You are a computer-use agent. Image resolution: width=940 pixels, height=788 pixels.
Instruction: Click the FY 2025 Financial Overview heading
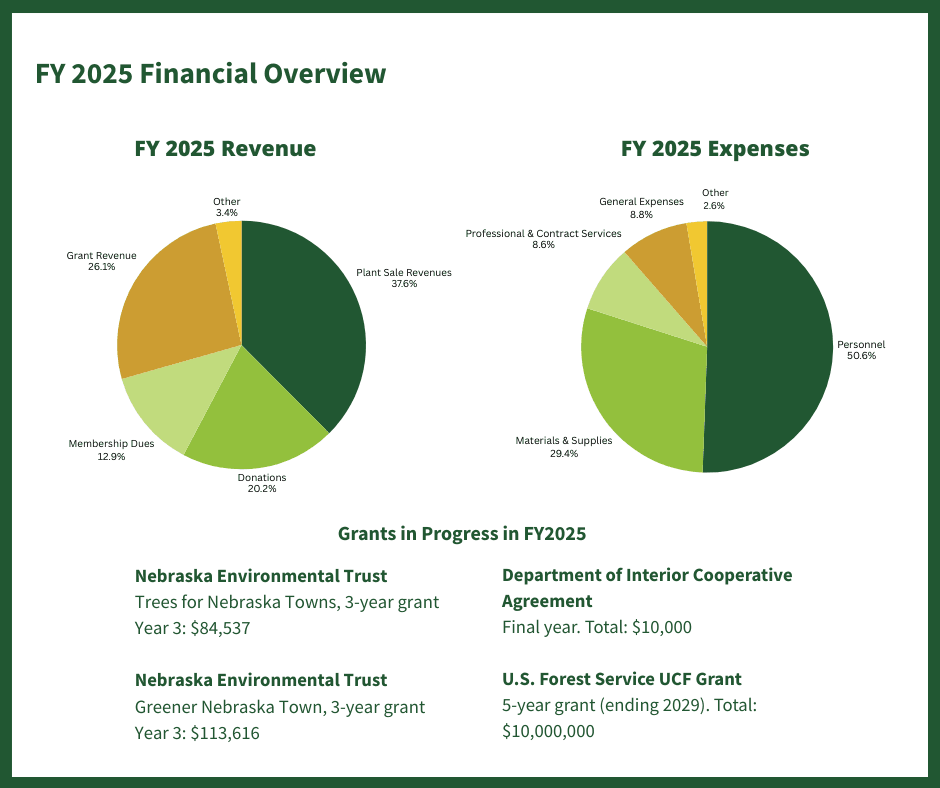(x=211, y=73)
